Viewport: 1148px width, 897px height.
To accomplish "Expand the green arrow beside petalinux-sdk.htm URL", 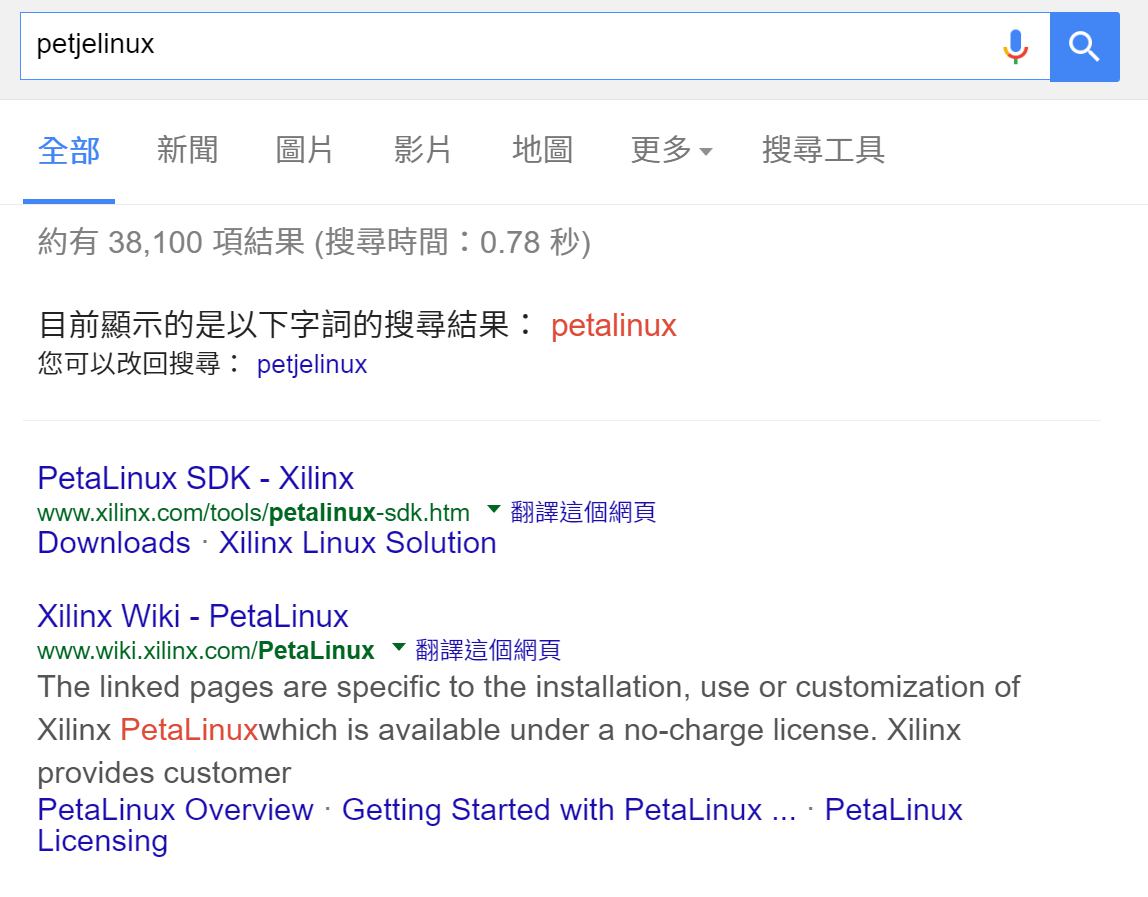I will point(493,510).
